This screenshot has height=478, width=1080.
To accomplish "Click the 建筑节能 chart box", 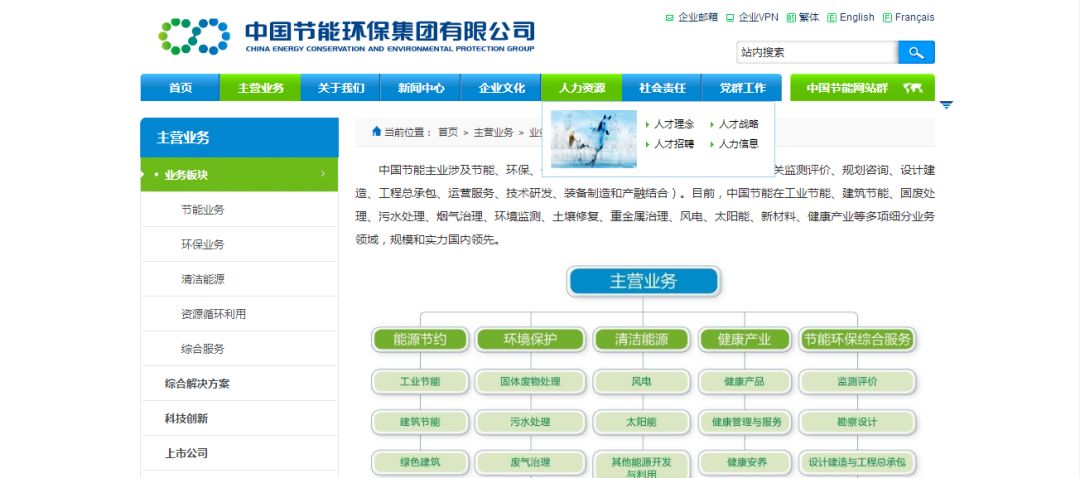I will coord(420,422).
